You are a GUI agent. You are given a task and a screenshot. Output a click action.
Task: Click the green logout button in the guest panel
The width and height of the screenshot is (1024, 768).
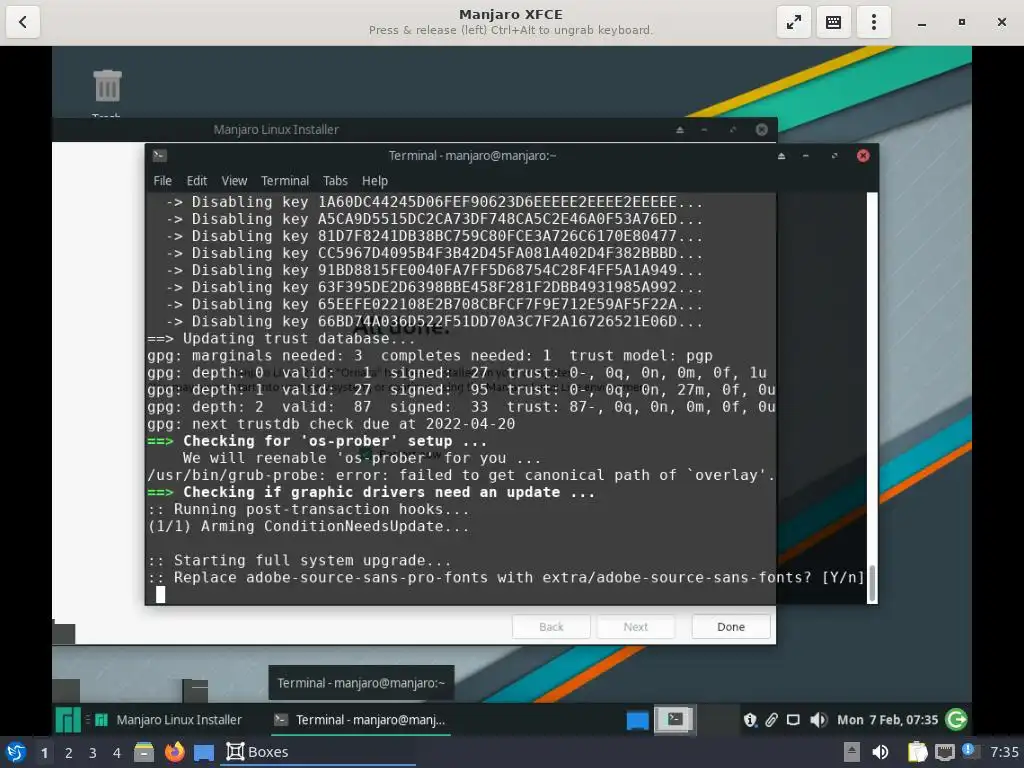[957, 720]
